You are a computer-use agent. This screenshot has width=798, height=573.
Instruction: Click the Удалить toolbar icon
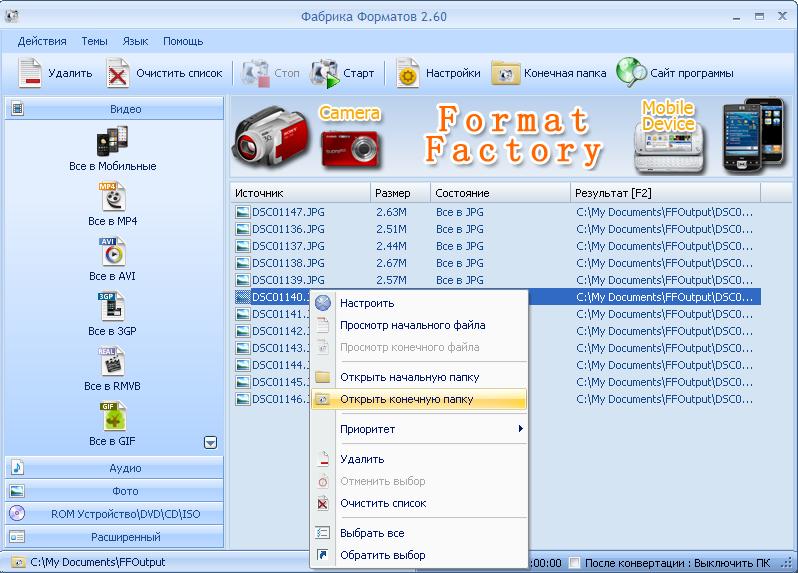(30, 73)
